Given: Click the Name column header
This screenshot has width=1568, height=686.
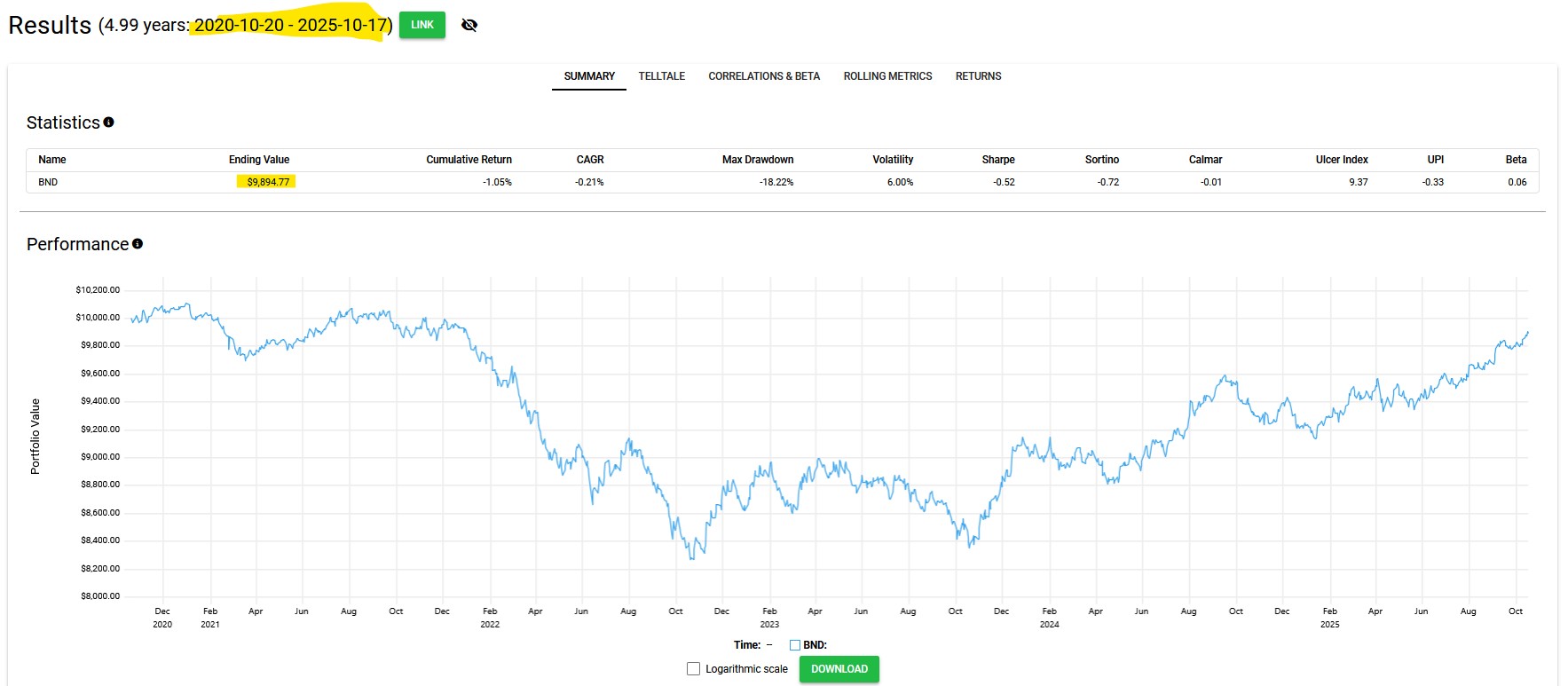Looking at the screenshot, I should point(52,160).
